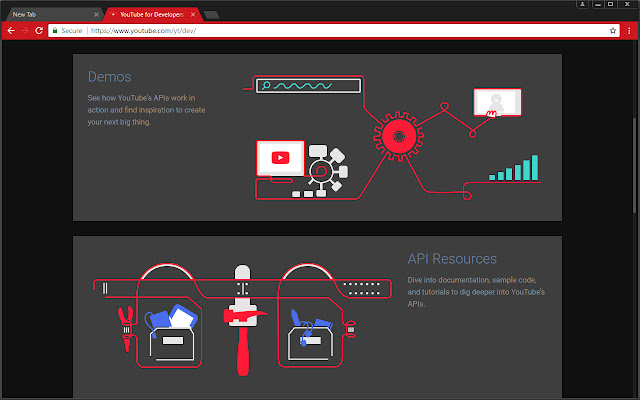Open the Chrome user profile button
This screenshot has height=400, width=640.
click(582, 4)
